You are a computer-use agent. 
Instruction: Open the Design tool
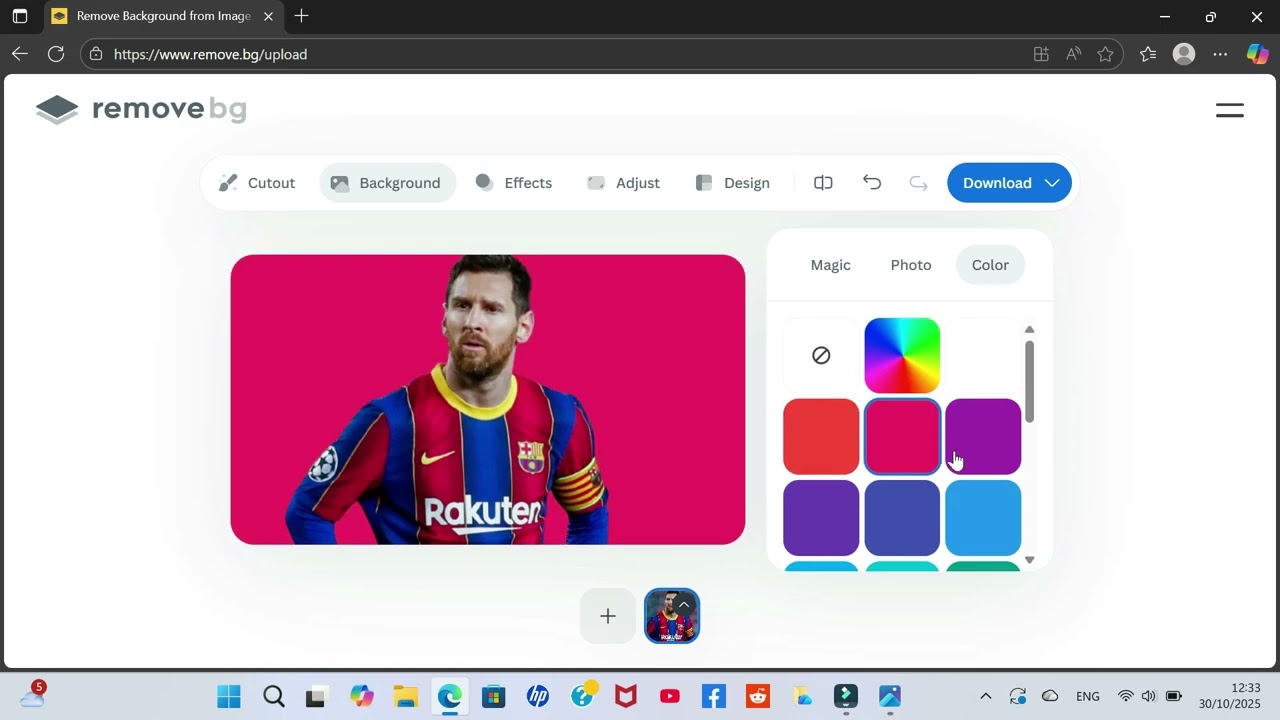point(733,183)
